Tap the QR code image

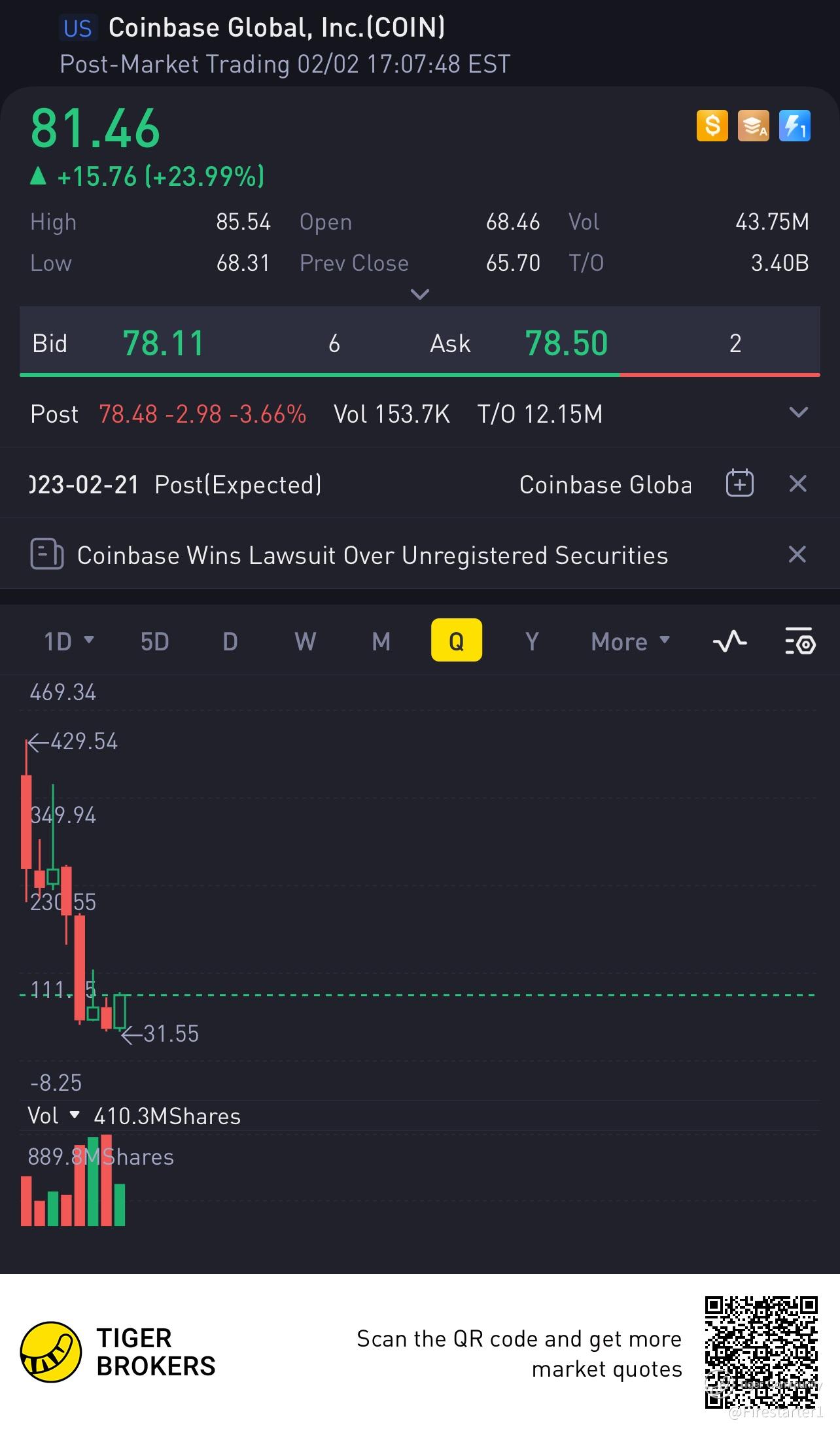tap(761, 1352)
